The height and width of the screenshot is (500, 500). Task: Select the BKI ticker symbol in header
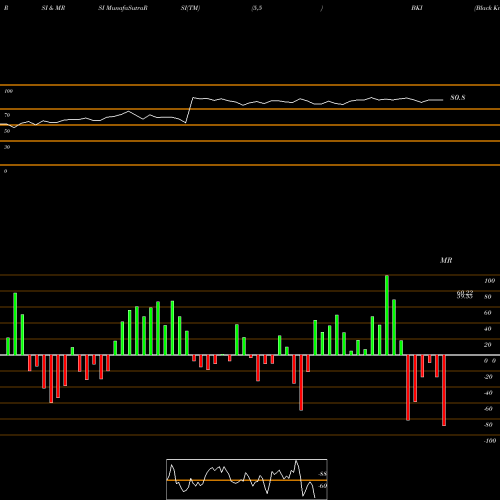[x=417, y=8]
